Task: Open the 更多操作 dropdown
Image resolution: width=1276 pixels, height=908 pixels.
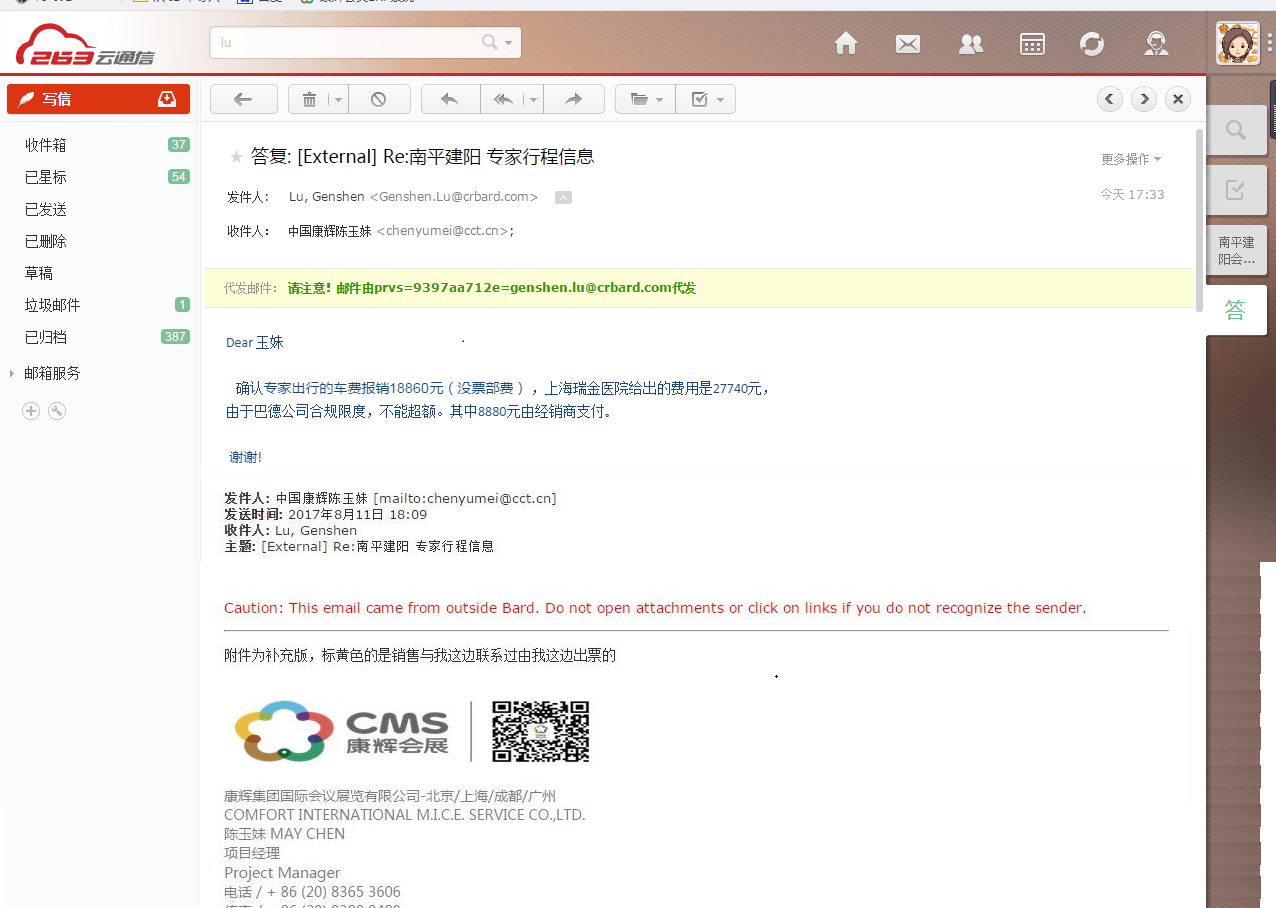Action: point(1131,159)
